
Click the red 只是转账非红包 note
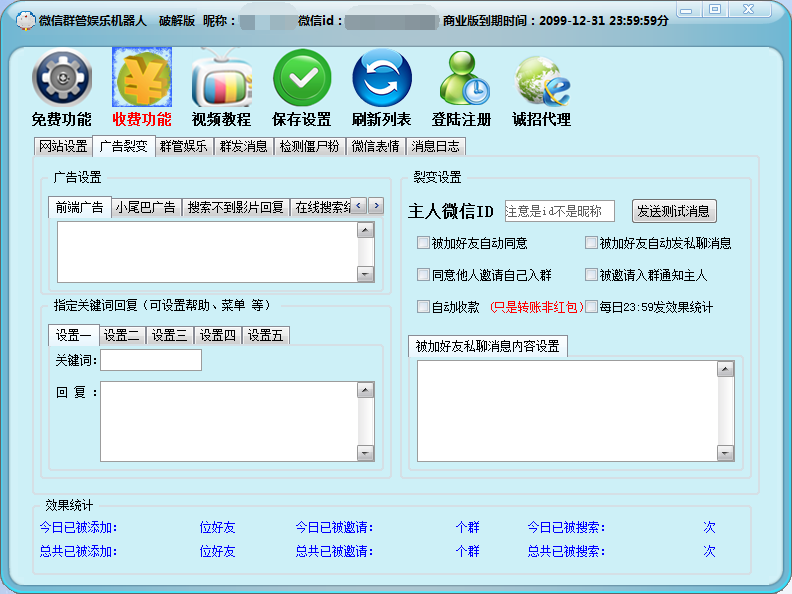click(x=536, y=307)
